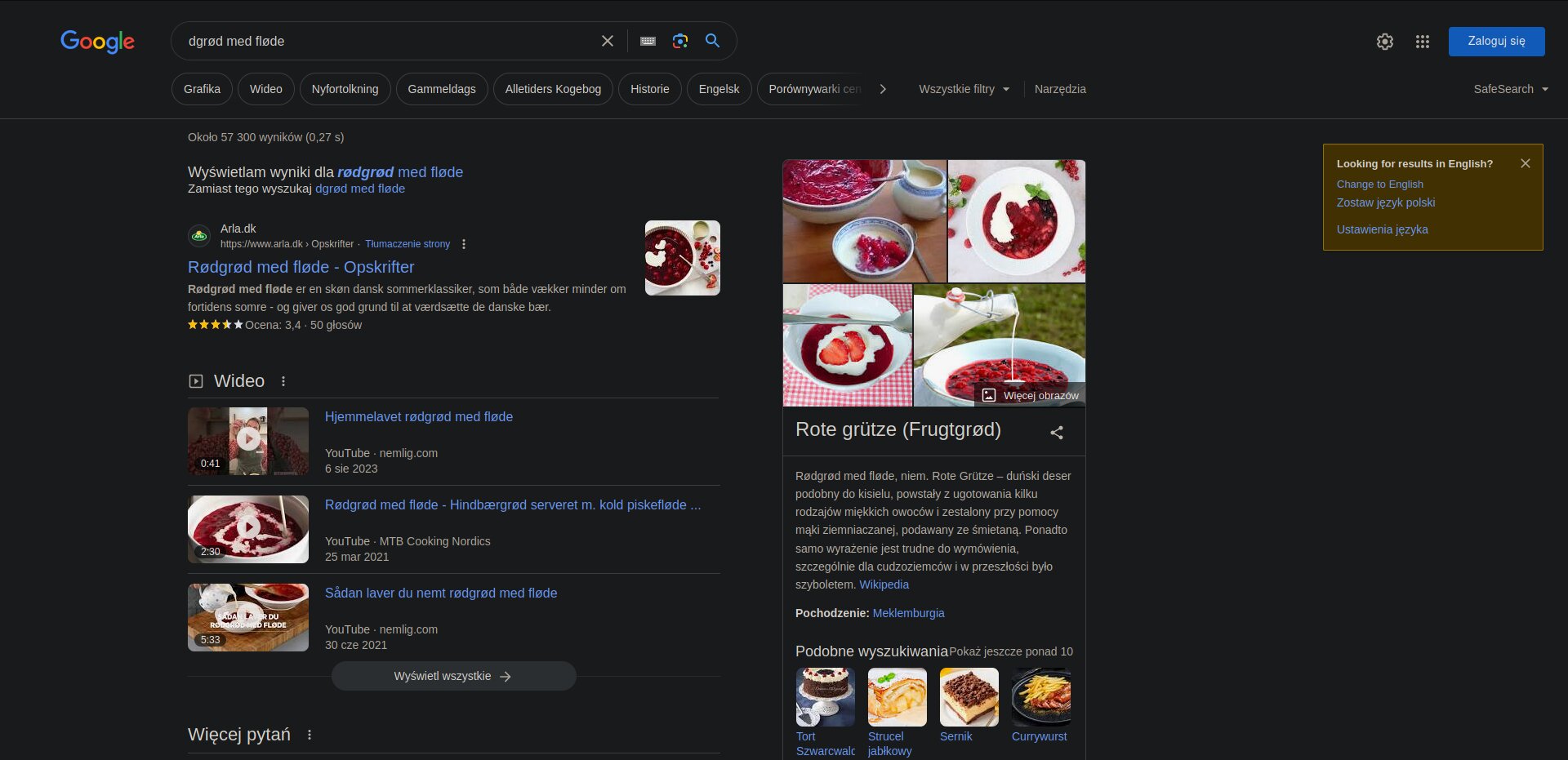Click the magnifier search icon
Screen dimensions: 1568x760
713,41
